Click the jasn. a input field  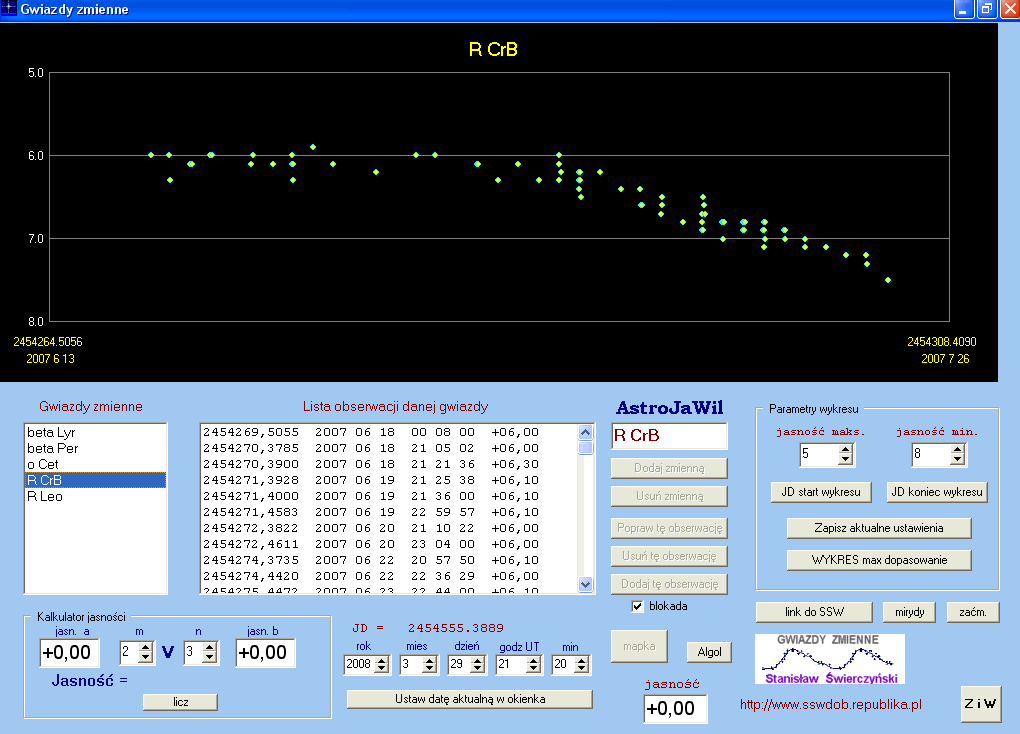pyautogui.click(x=70, y=653)
